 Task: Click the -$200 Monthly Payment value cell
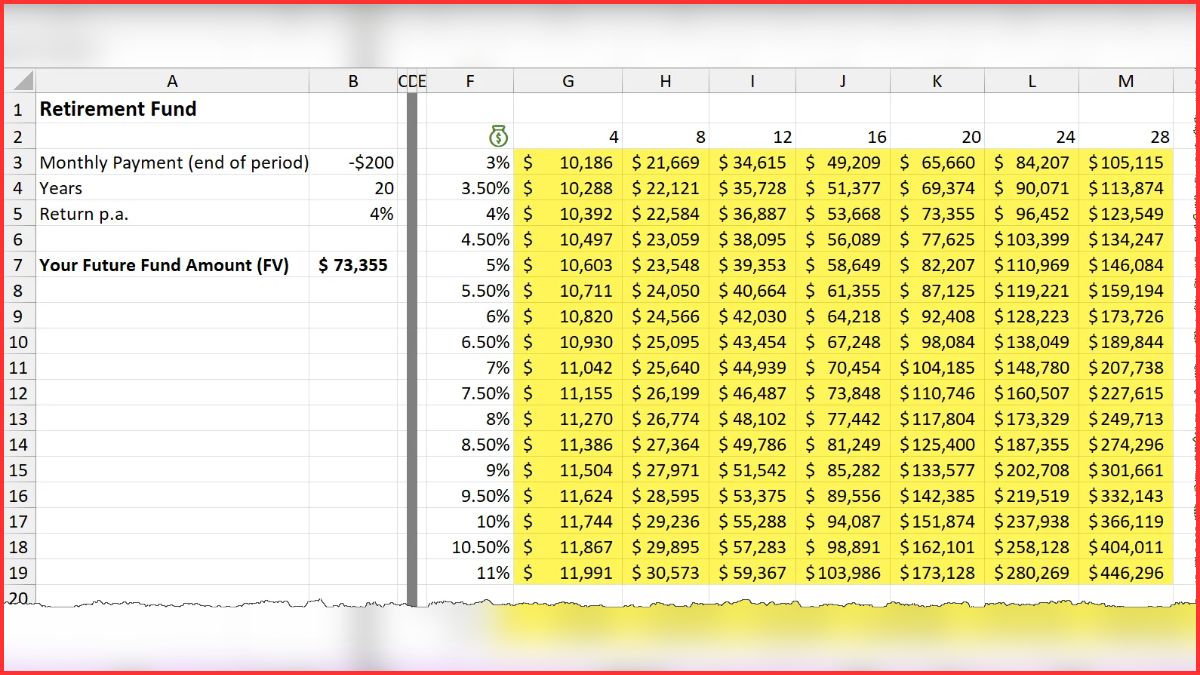click(352, 162)
